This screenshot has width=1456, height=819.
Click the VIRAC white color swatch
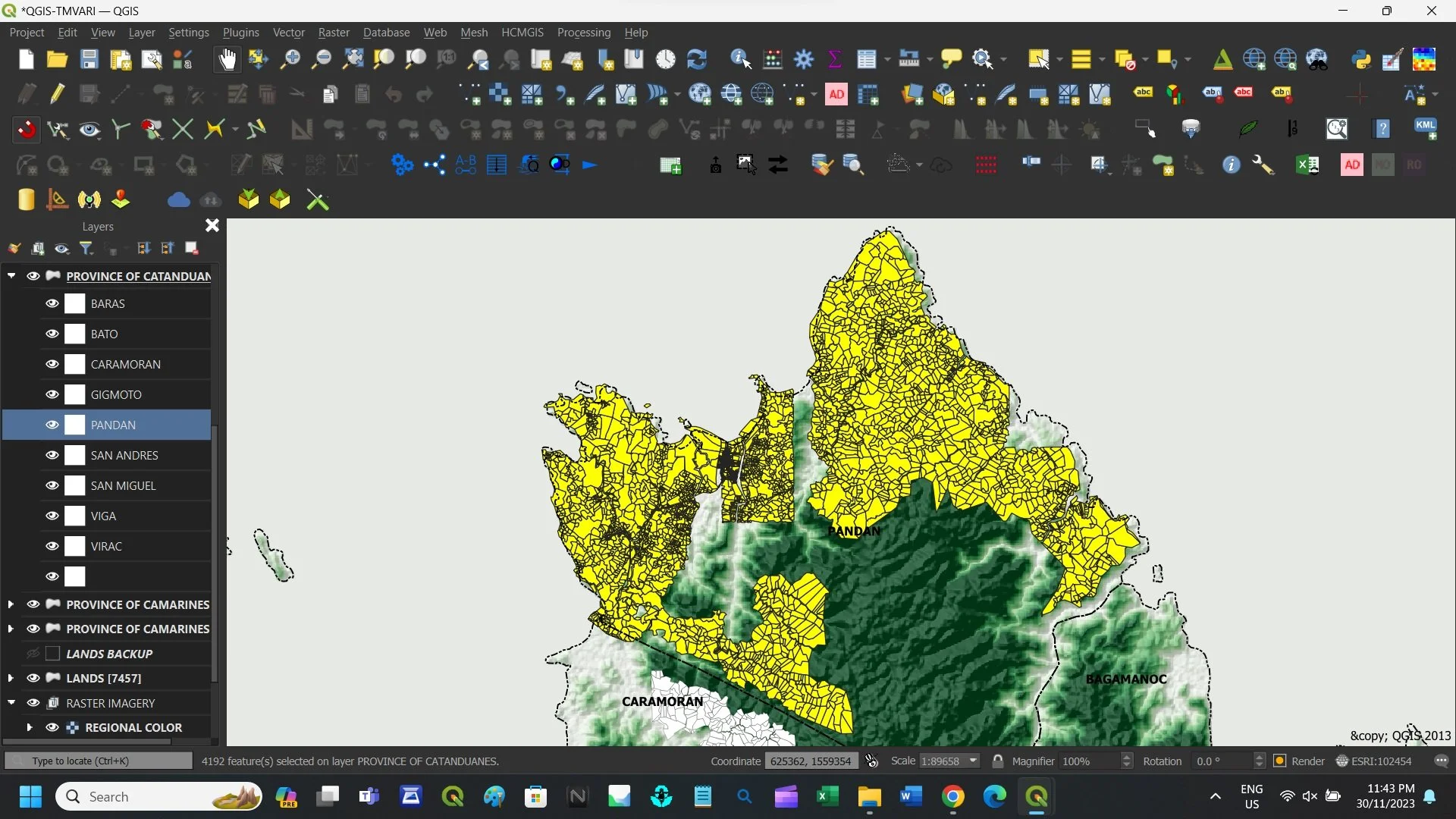tap(75, 546)
